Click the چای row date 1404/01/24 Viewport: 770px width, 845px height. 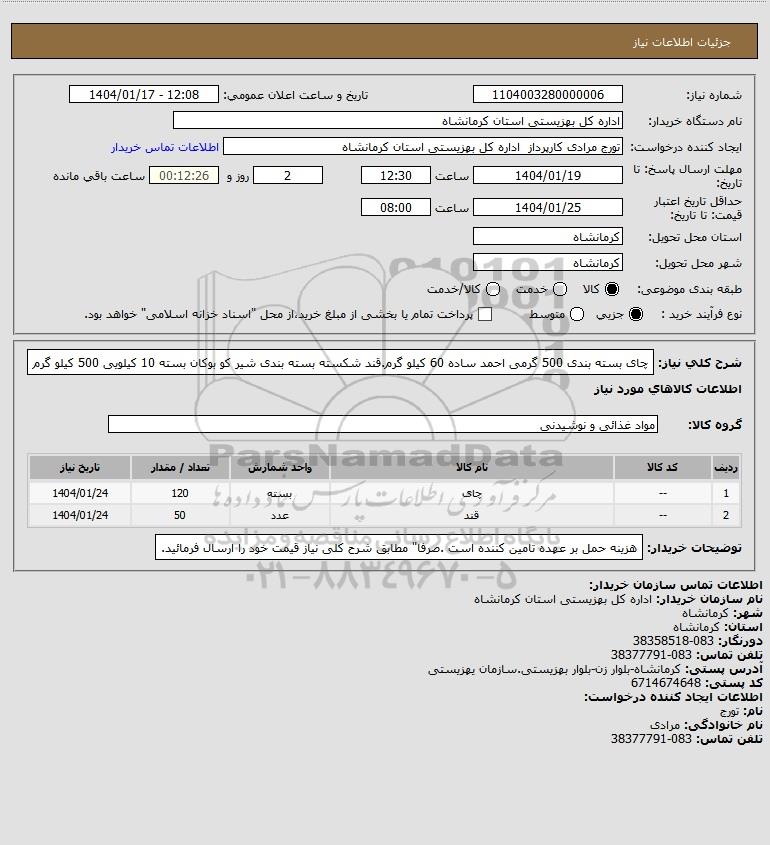point(80,493)
